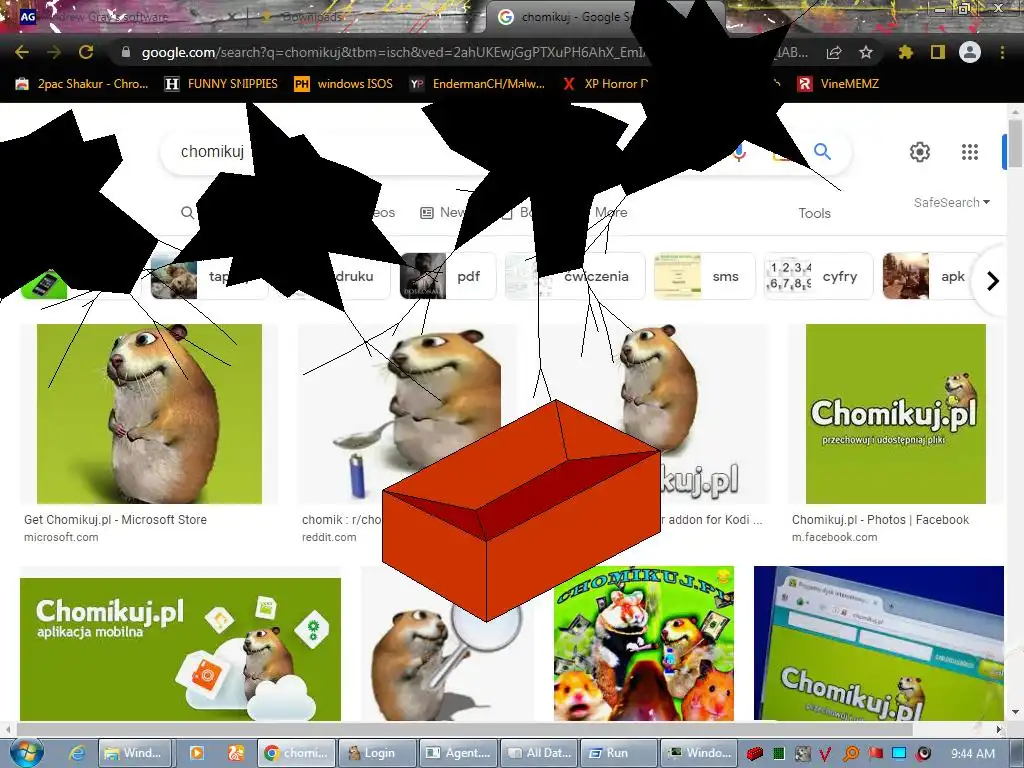Go back using Chrome's back arrow

click(22, 52)
